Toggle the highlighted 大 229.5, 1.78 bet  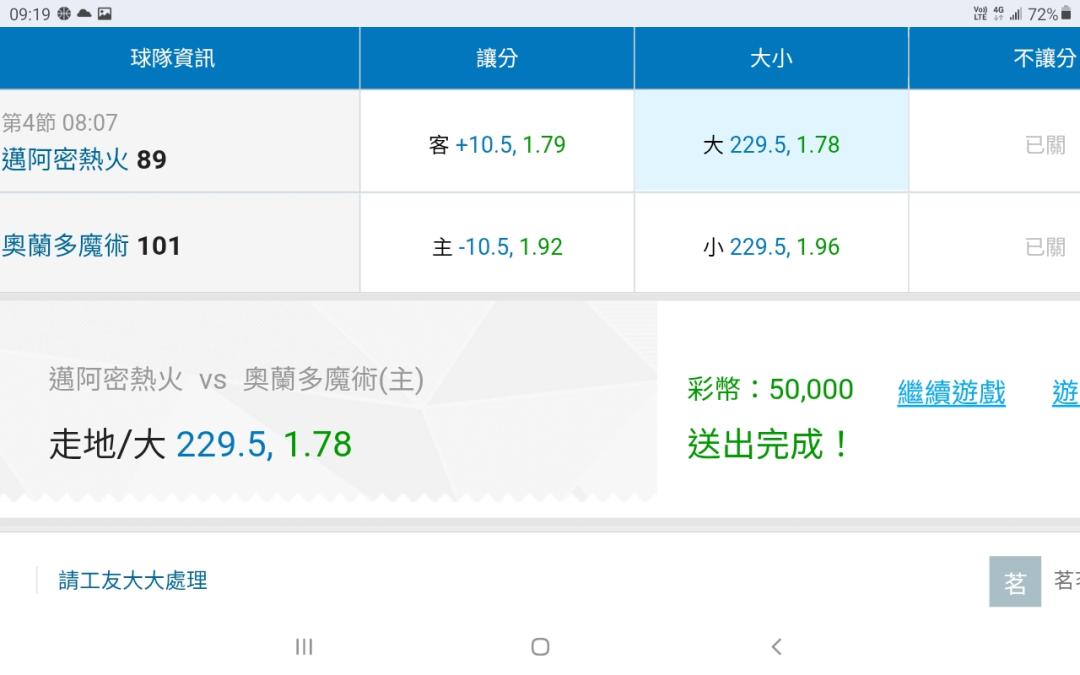[x=771, y=145]
